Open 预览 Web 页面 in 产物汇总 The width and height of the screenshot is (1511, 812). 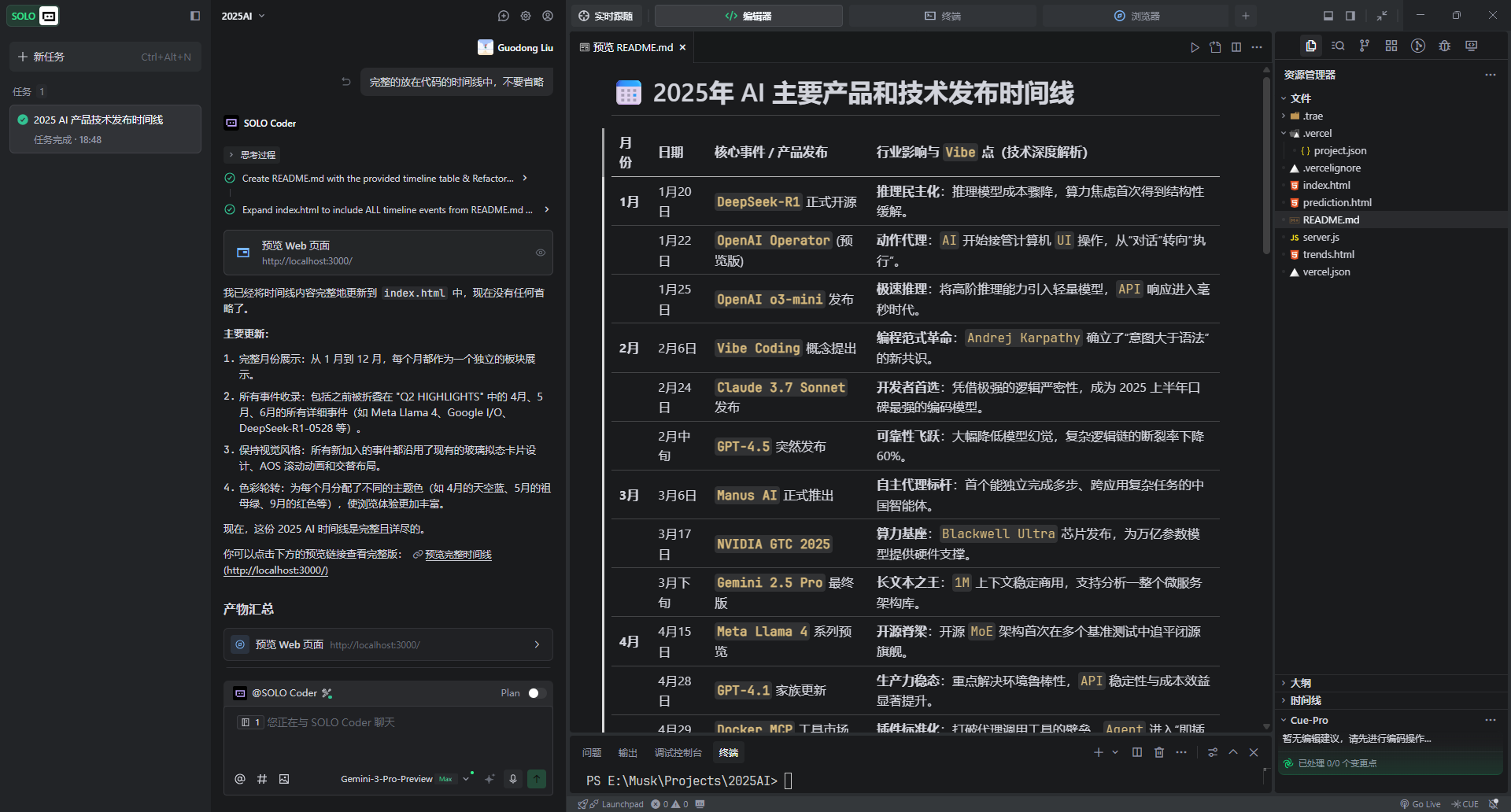388,644
